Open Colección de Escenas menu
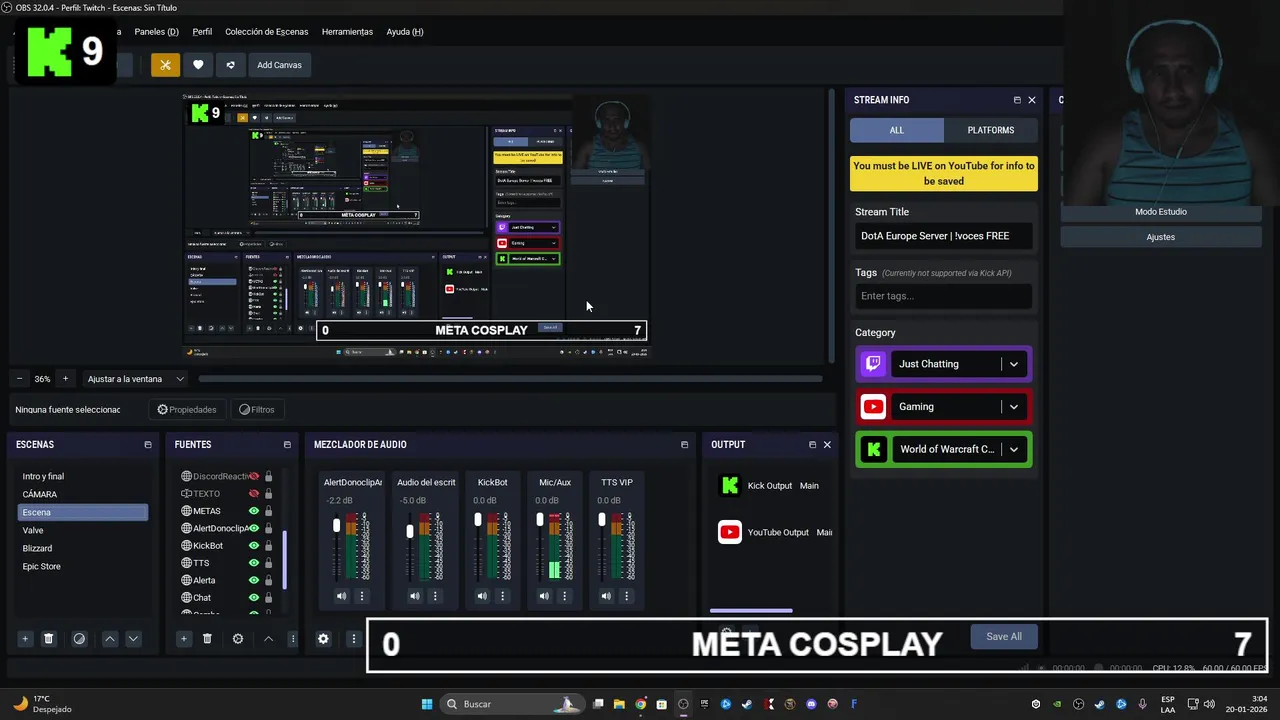The image size is (1280, 720). point(267,32)
